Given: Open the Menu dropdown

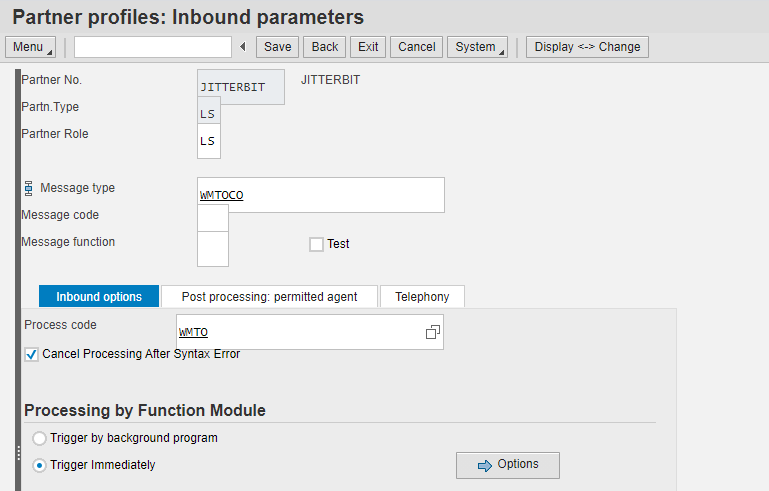Looking at the screenshot, I should tap(31, 47).
